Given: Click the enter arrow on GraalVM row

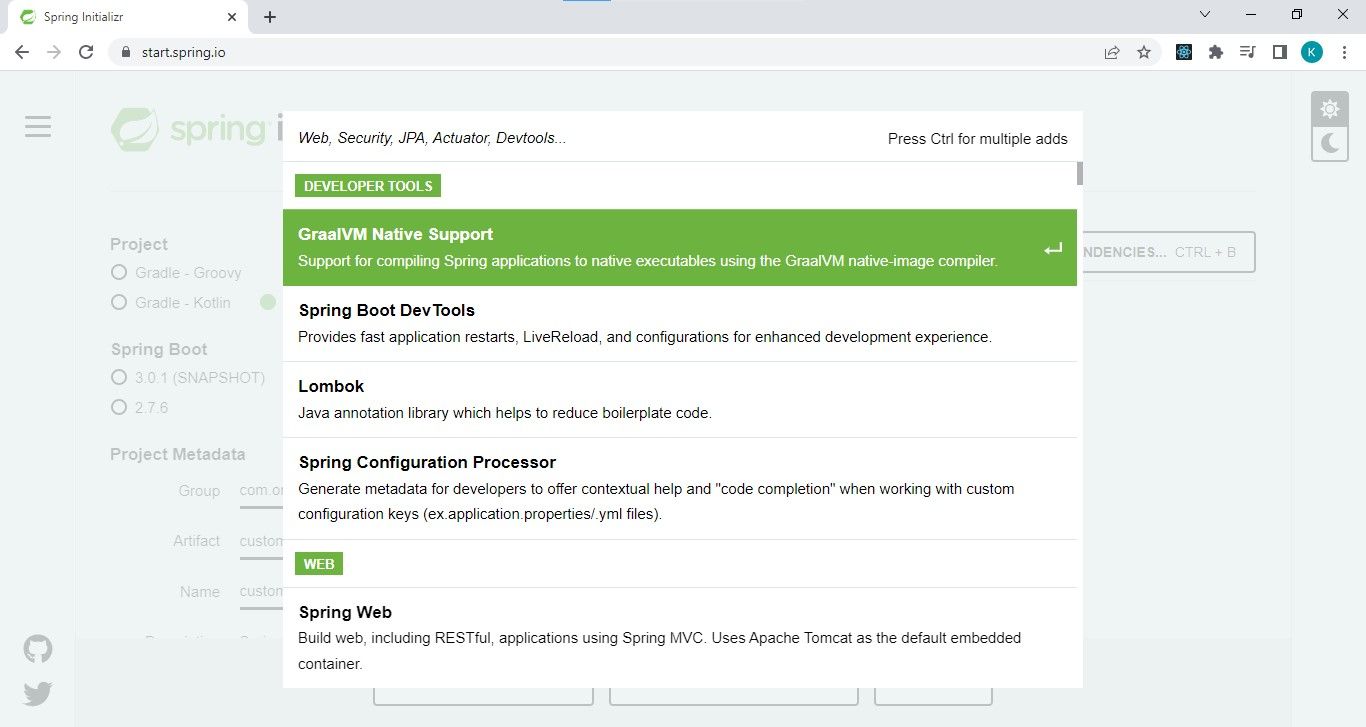Looking at the screenshot, I should pos(1053,249).
